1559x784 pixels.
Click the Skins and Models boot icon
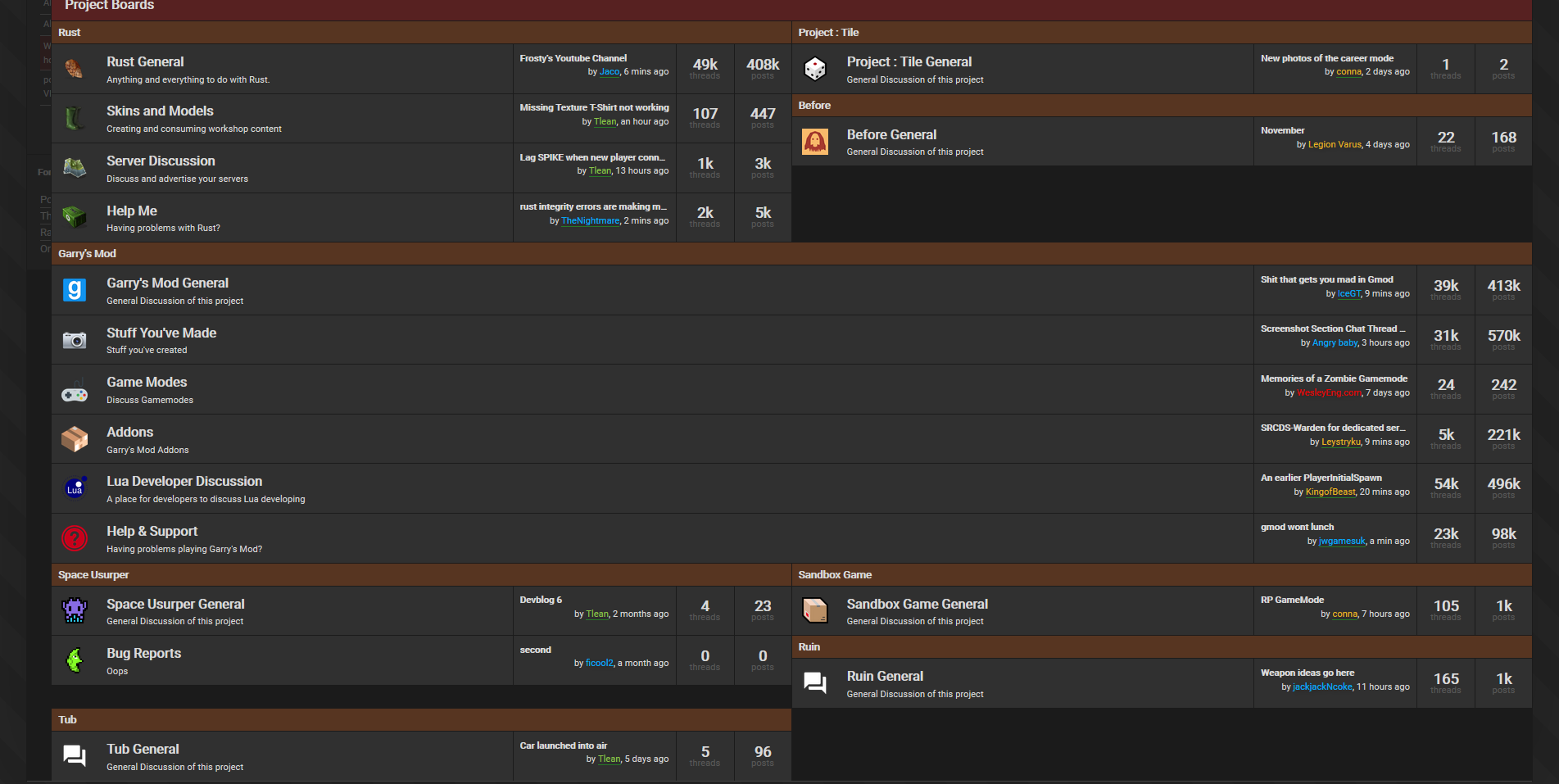pyautogui.click(x=75, y=119)
